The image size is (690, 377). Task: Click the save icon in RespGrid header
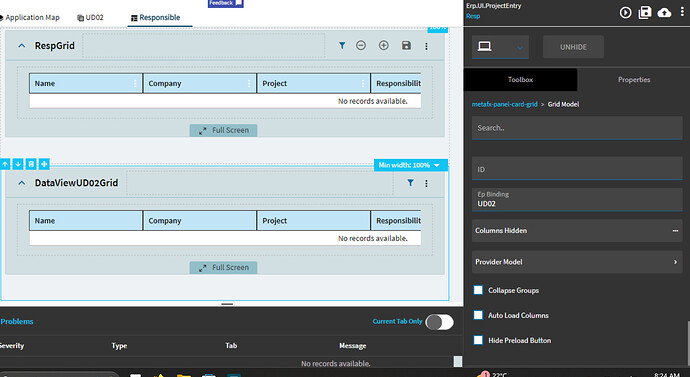406,45
